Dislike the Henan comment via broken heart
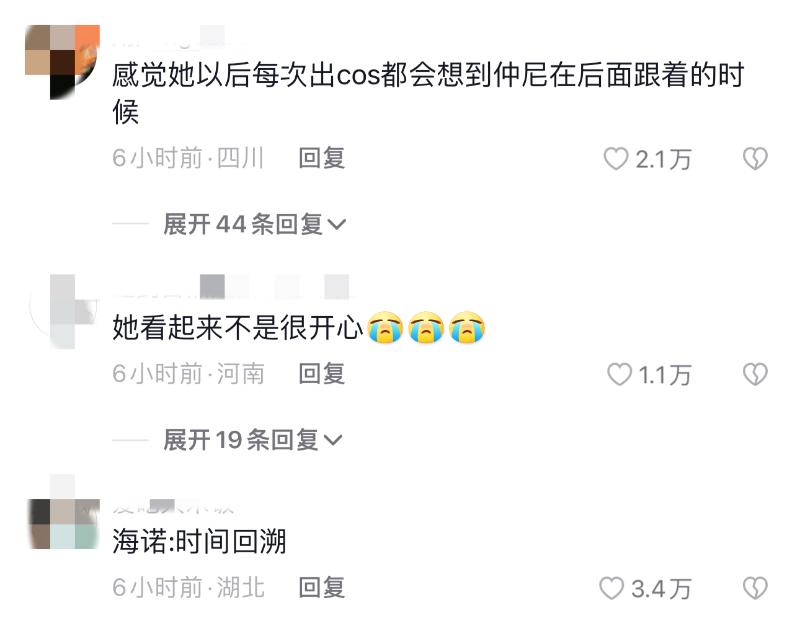This screenshot has width=800, height=631. pos(755,374)
